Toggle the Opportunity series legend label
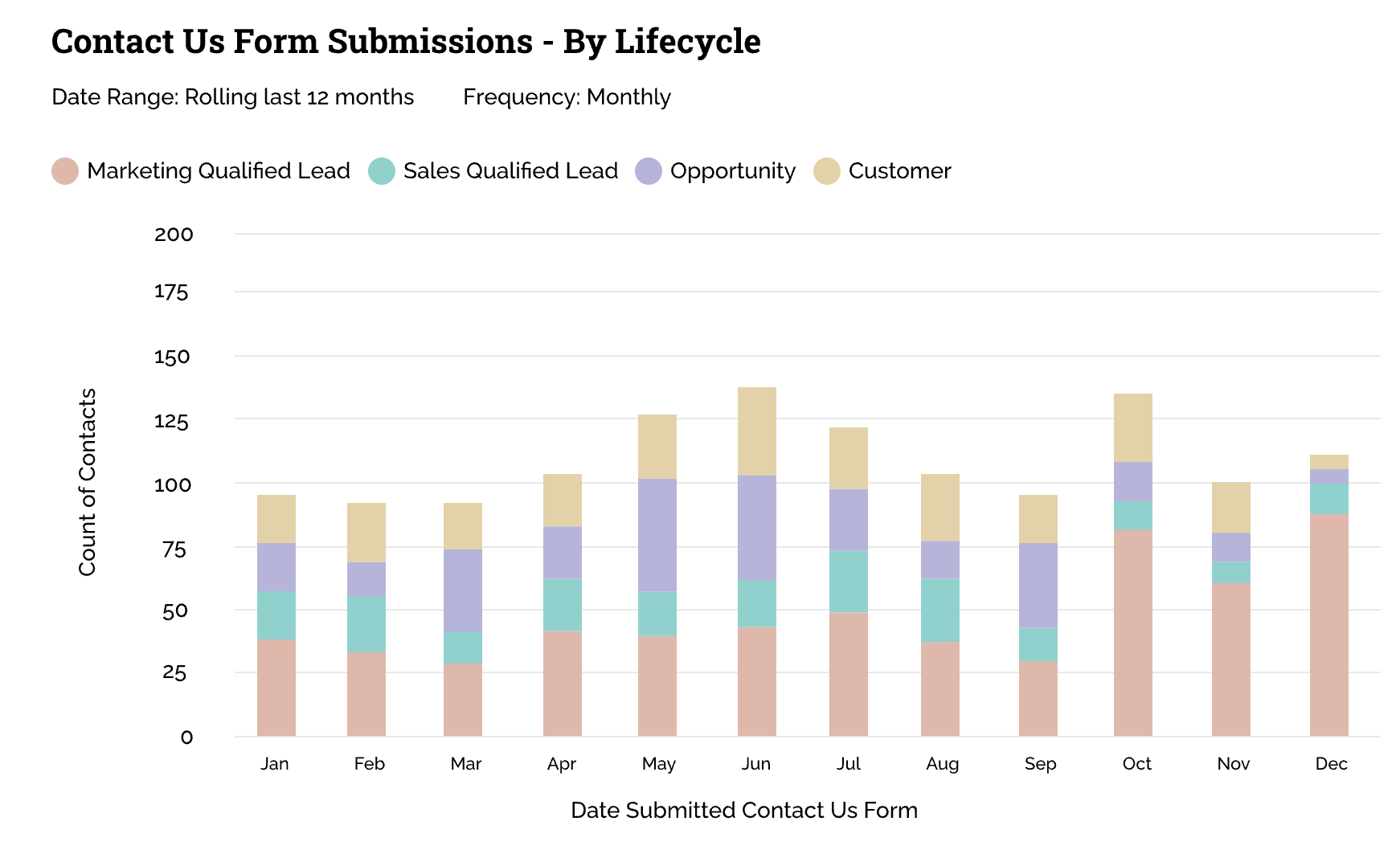The width and height of the screenshot is (1400, 858). (732, 171)
